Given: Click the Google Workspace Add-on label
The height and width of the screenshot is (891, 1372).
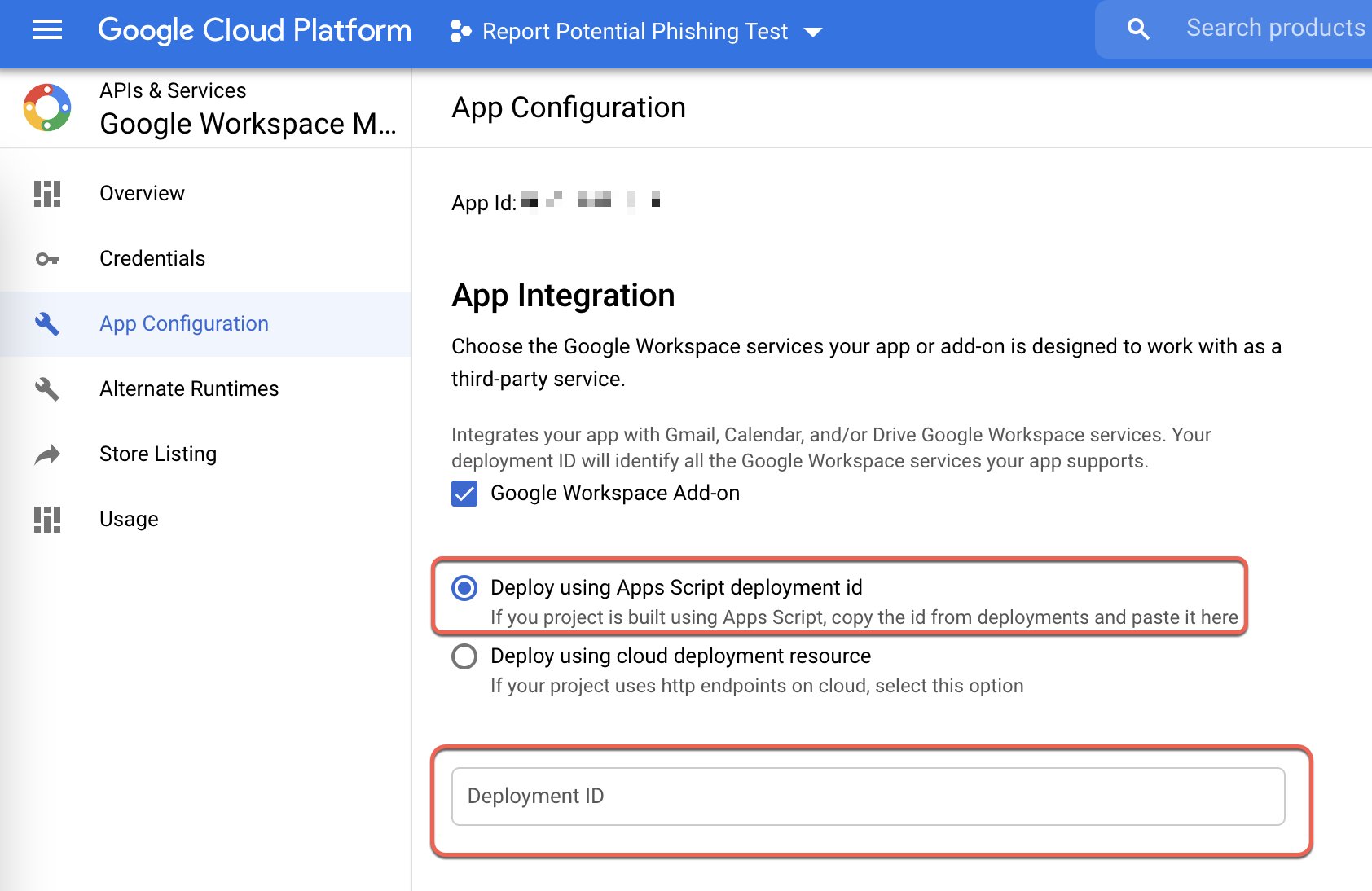Looking at the screenshot, I should pyautogui.click(x=615, y=494).
